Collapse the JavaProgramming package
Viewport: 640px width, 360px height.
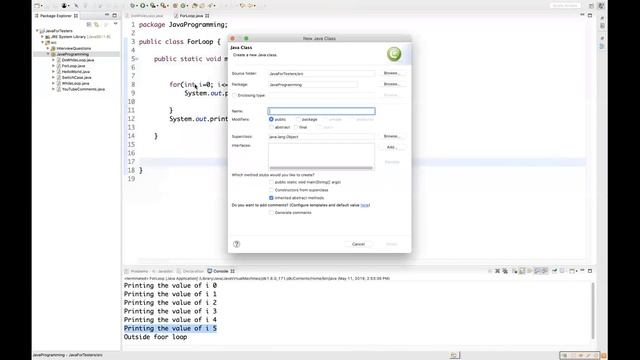pyautogui.click(x=48, y=54)
